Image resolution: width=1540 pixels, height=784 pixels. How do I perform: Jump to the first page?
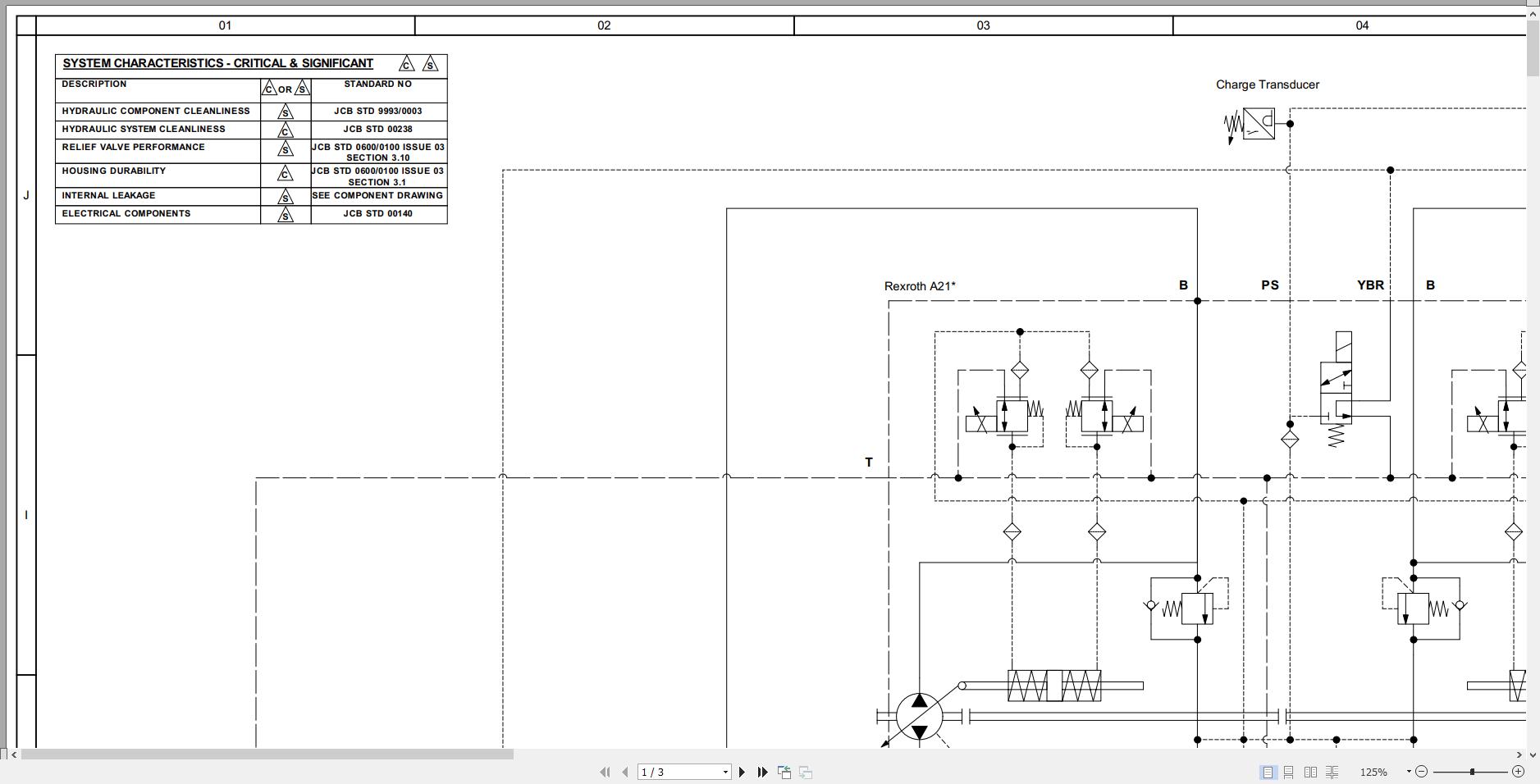click(x=605, y=772)
